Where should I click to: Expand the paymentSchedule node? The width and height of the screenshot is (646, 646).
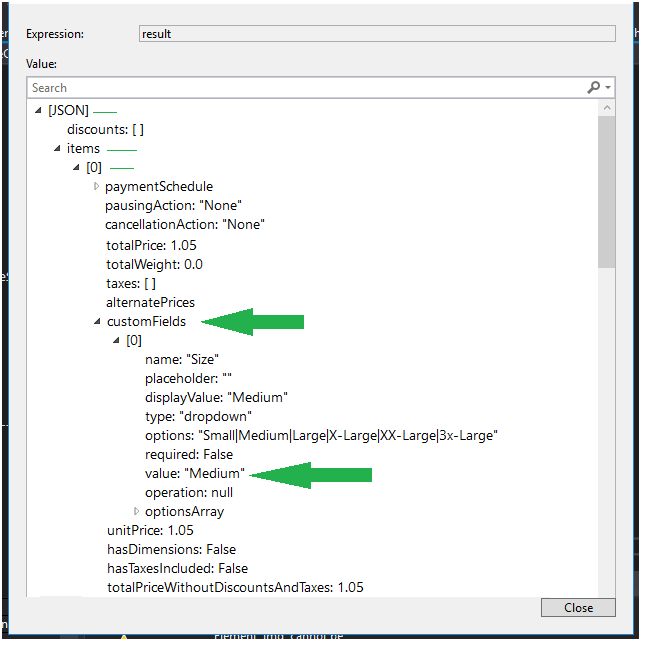coord(96,186)
